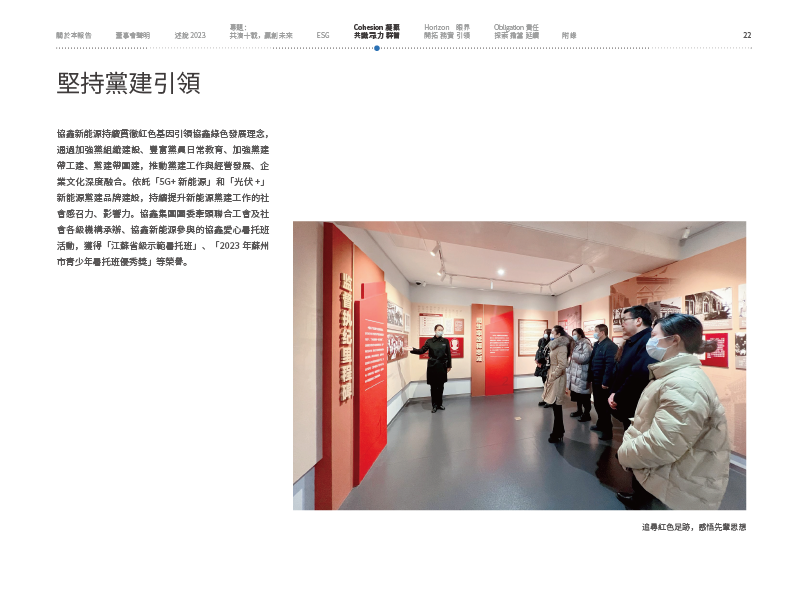Switch to the ESG section
808x596 pixels.
click(x=323, y=35)
